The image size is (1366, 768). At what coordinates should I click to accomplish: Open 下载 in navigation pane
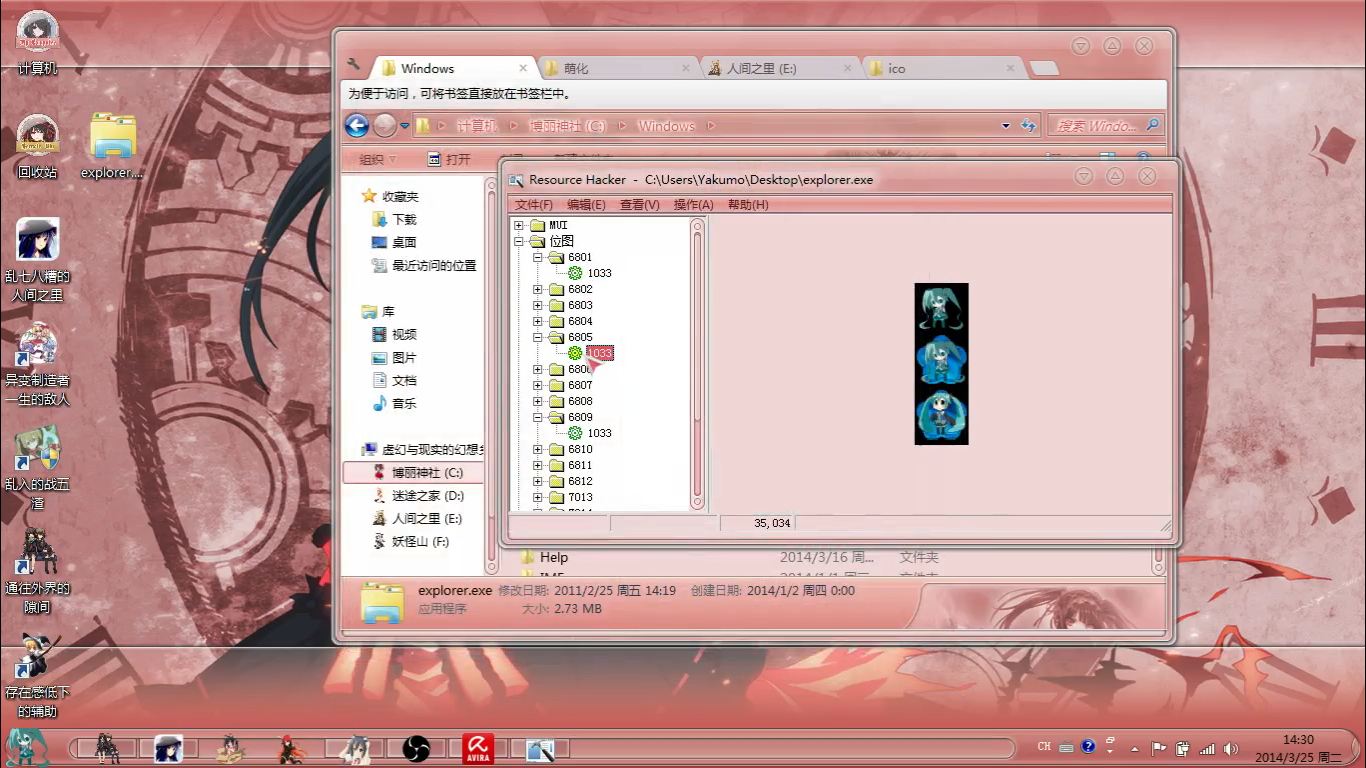(404, 219)
